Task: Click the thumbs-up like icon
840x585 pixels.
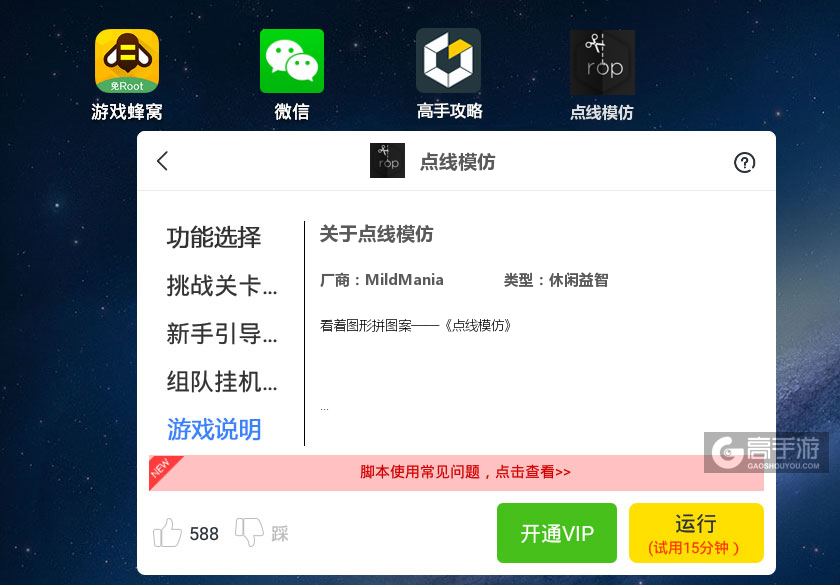Action: 167,532
